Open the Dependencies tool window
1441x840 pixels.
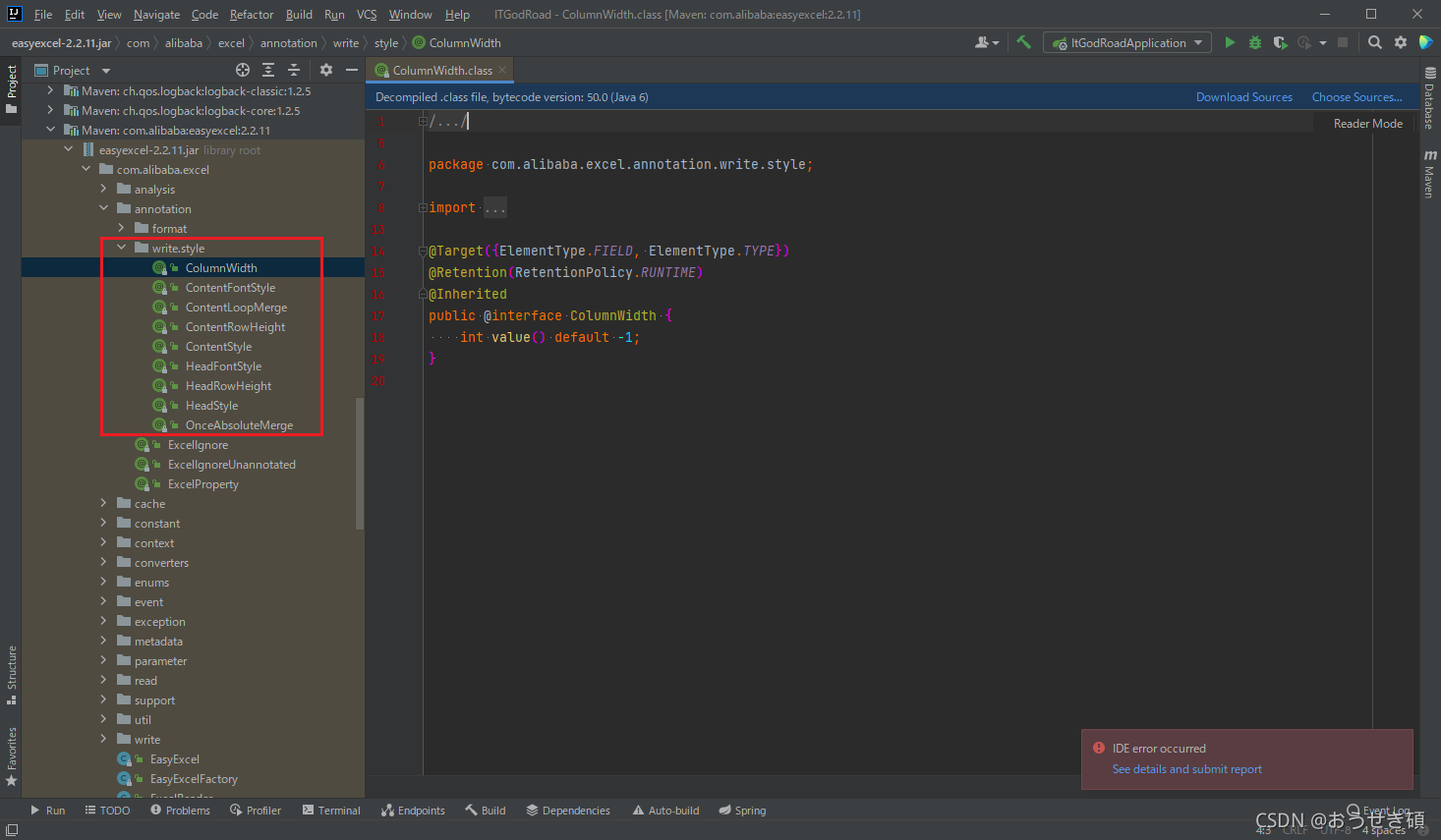(568, 811)
